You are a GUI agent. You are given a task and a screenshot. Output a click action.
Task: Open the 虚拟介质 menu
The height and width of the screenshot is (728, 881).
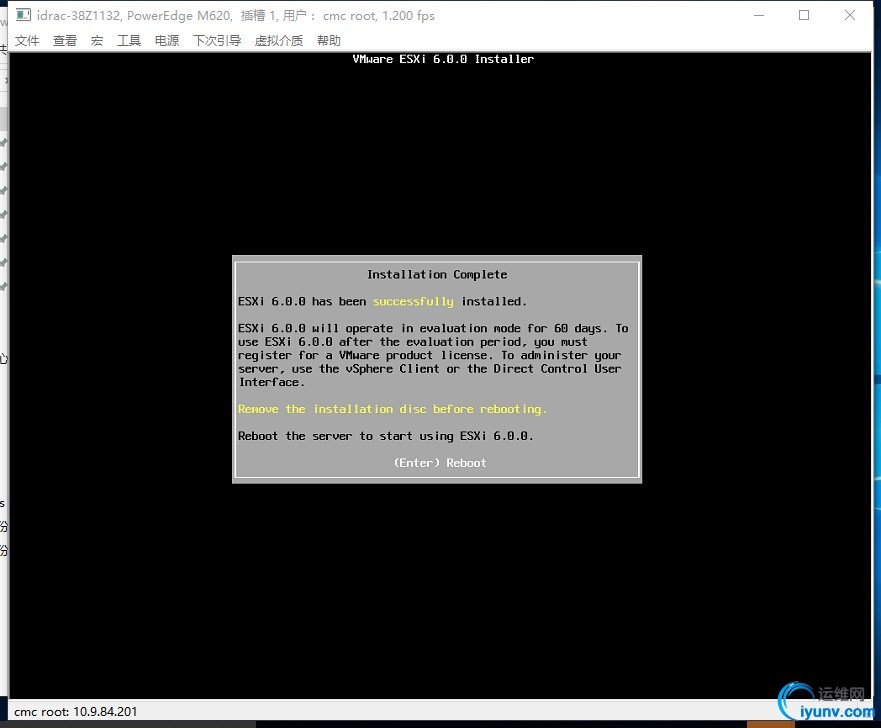(x=279, y=40)
